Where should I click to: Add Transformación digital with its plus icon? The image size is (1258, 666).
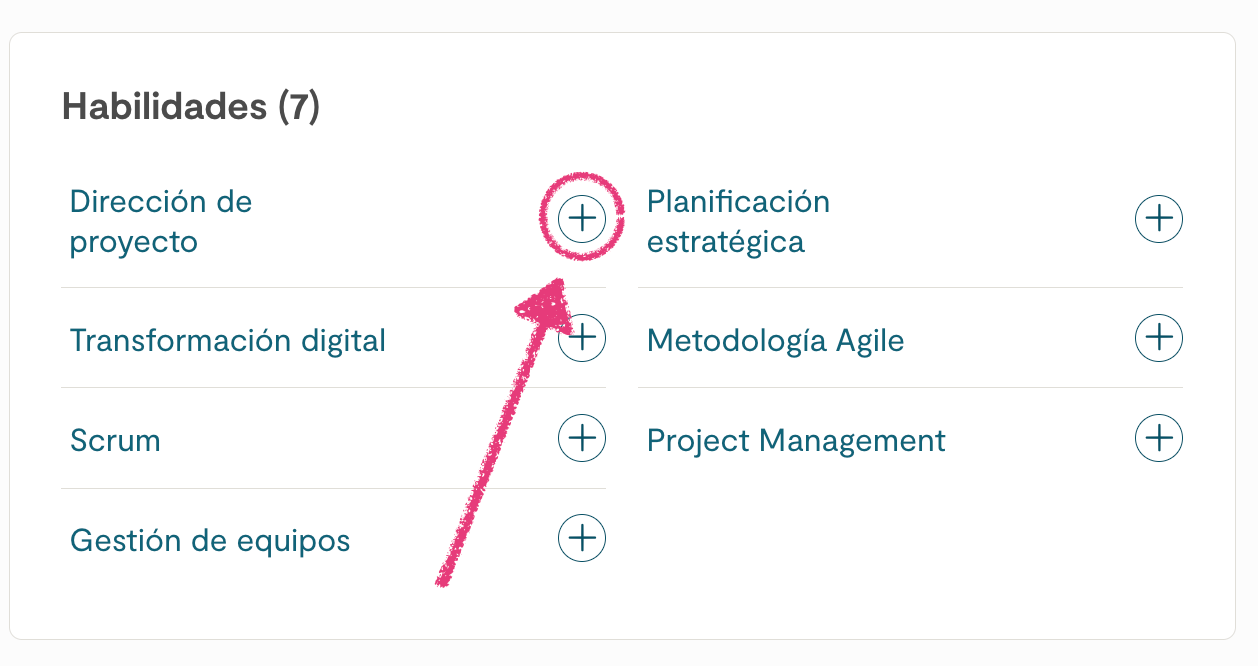click(582, 338)
